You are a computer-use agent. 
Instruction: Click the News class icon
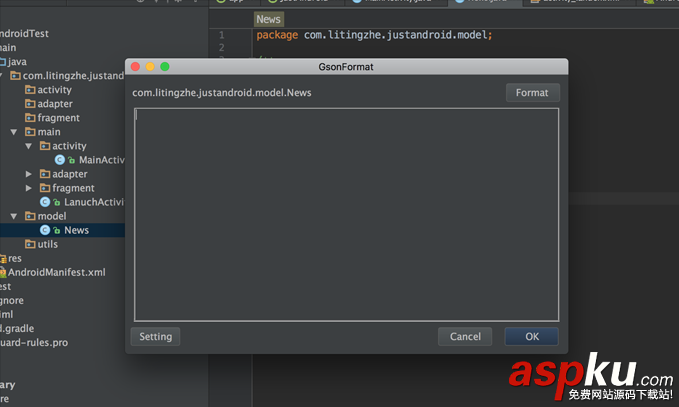pos(45,230)
